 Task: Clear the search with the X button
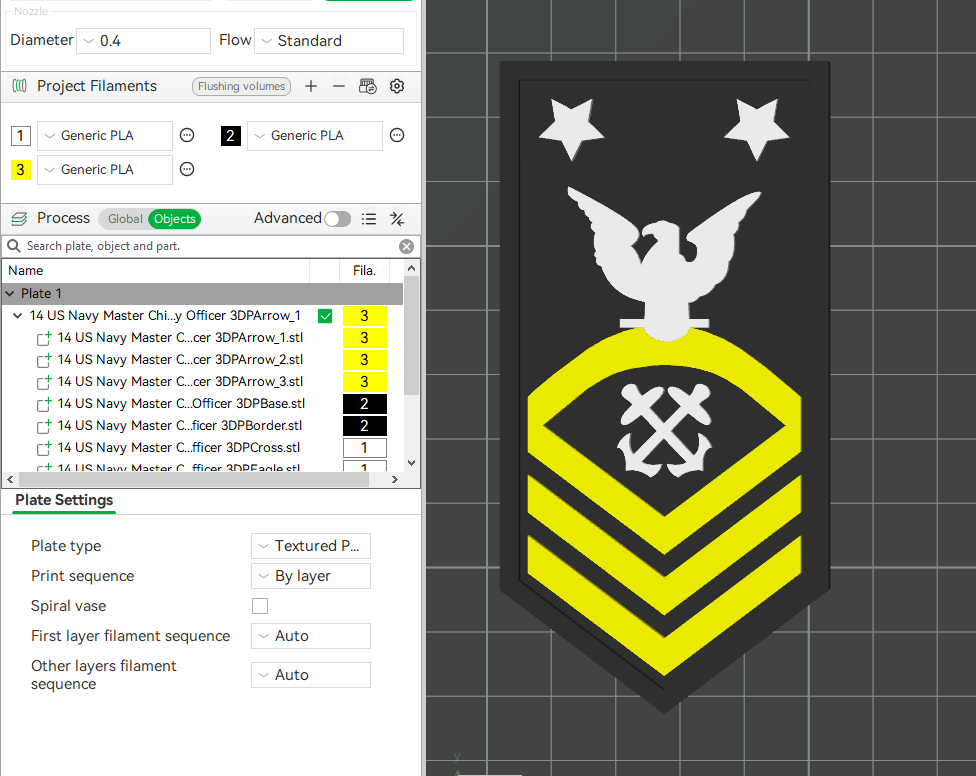pos(406,246)
